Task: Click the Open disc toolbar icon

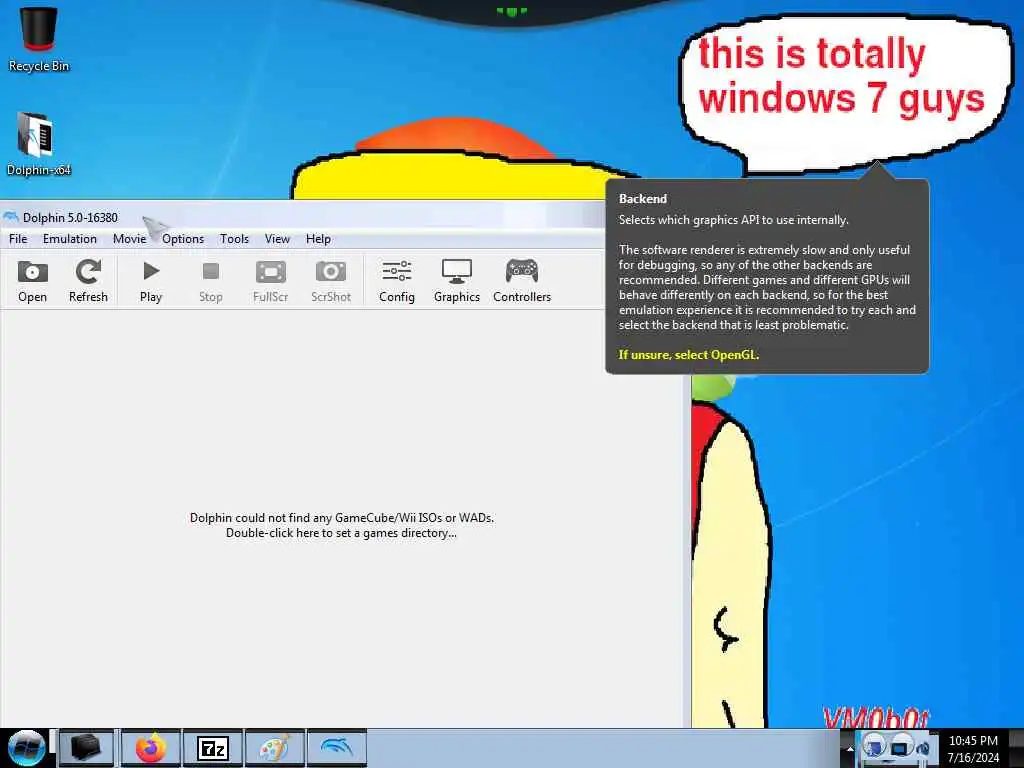Action: (32, 281)
